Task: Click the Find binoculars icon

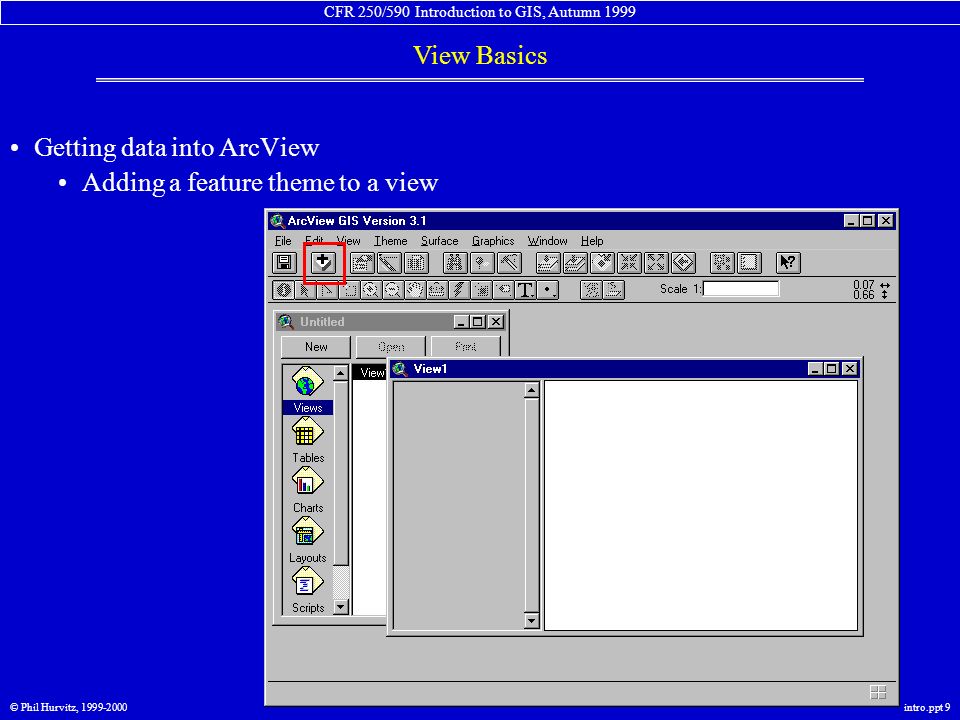Action: coord(455,263)
